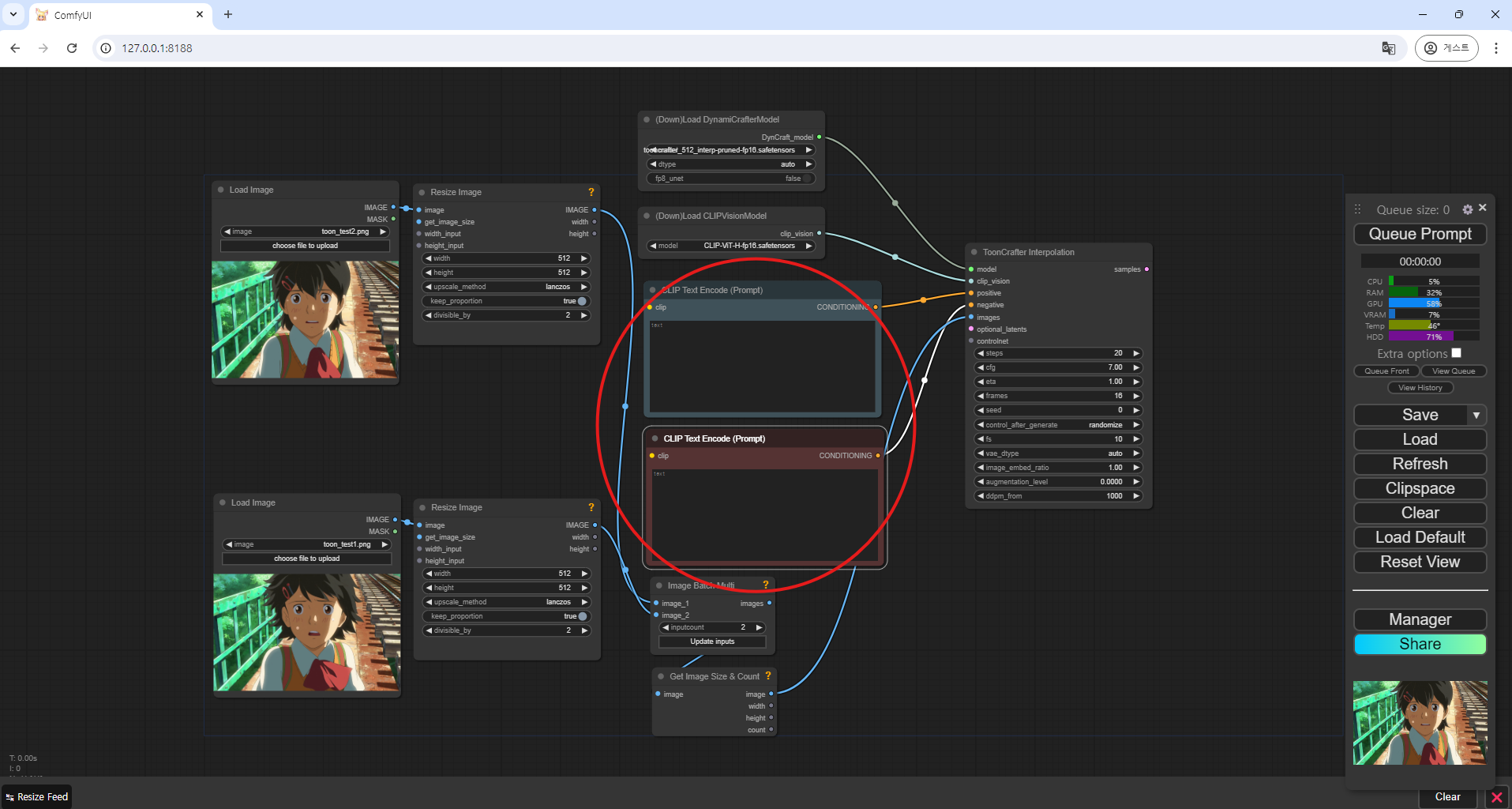Open help for bottom Resize Image node
The height and width of the screenshot is (809, 1512).
click(591, 507)
